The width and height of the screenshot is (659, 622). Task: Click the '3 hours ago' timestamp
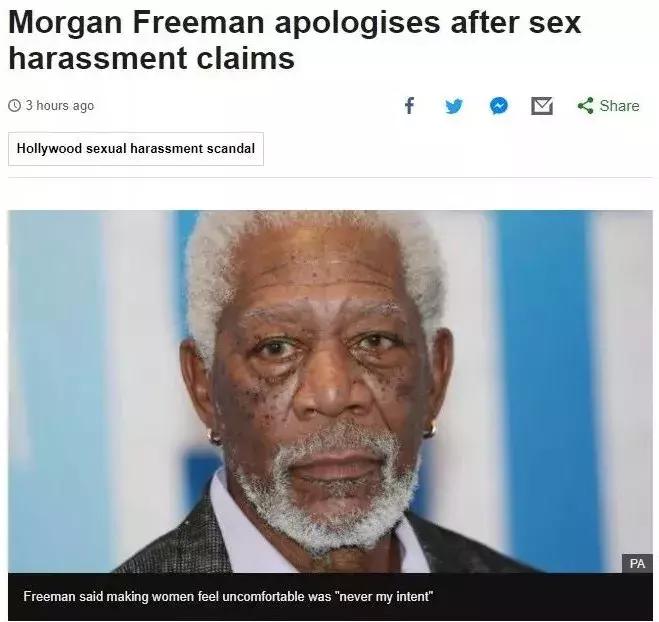[60, 105]
